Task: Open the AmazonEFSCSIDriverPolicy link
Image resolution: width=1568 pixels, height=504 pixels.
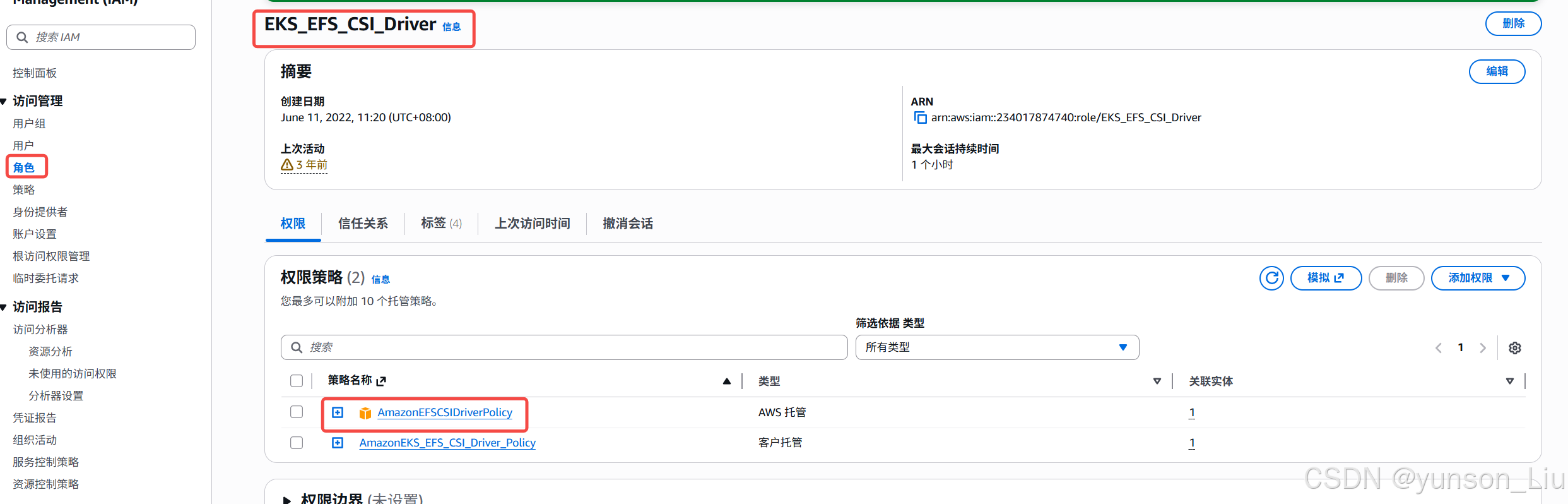Action: (x=445, y=412)
